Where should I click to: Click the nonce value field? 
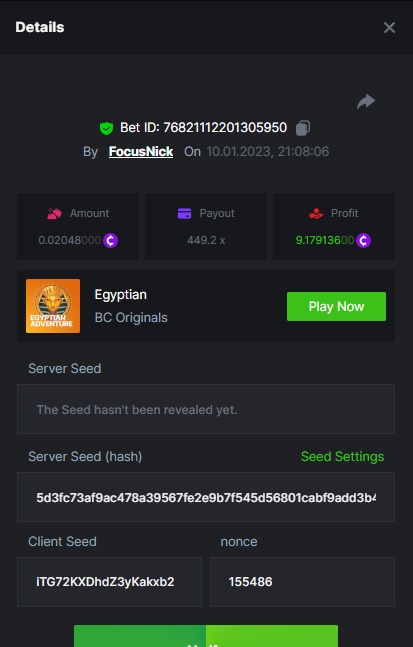[x=302, y=582]
